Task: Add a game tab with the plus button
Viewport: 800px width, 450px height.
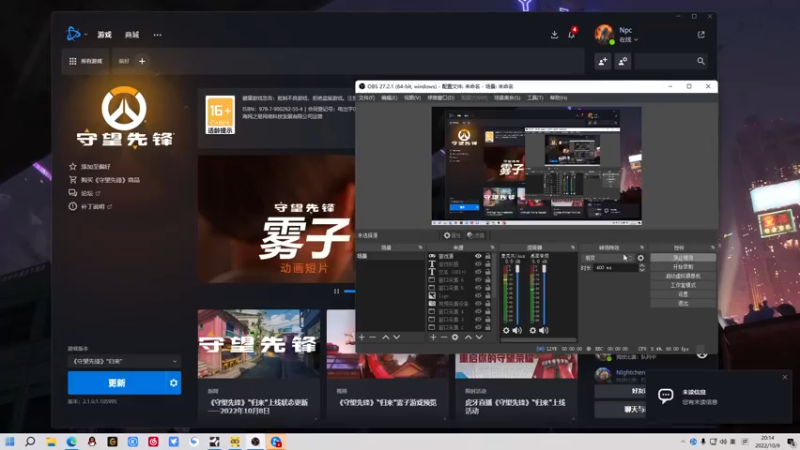Action: [142, 61]
